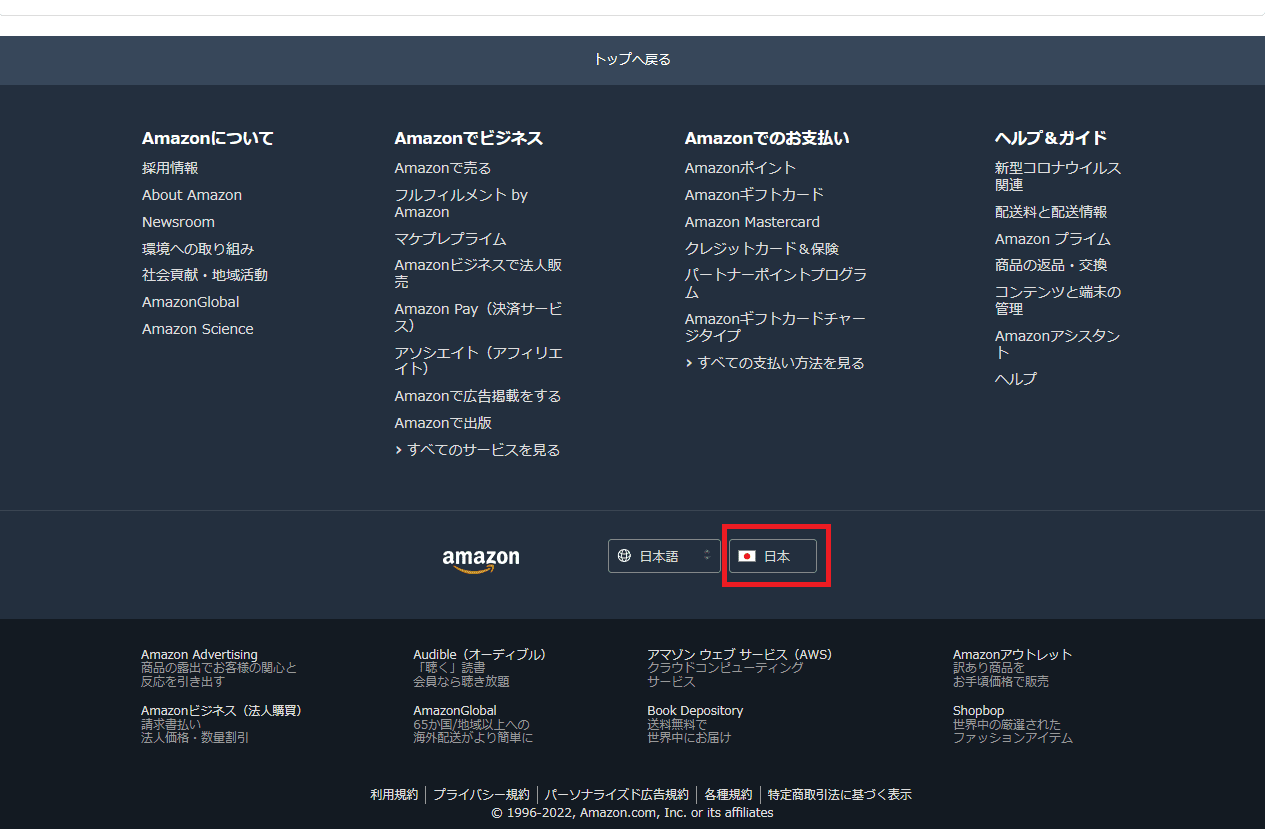Viewport: 1265px width, 829px height.
Task: Open 利用規約 link
Action: coord(394,795)
